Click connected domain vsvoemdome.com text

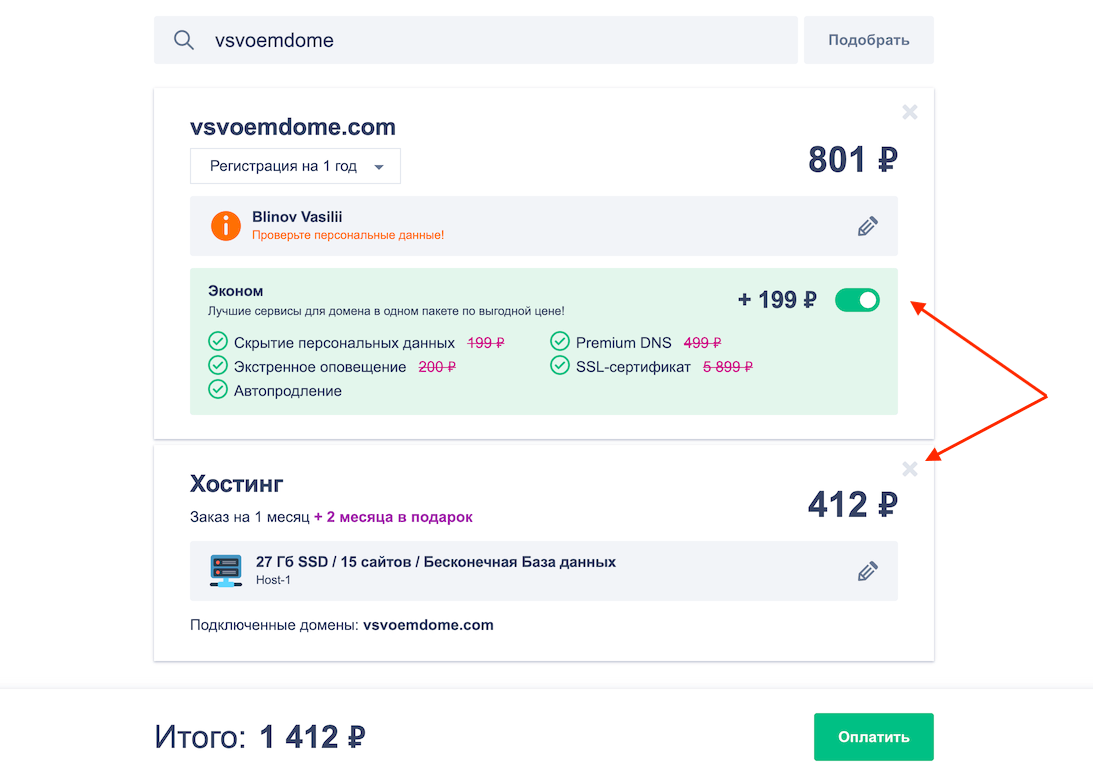[x=428, y=625]
